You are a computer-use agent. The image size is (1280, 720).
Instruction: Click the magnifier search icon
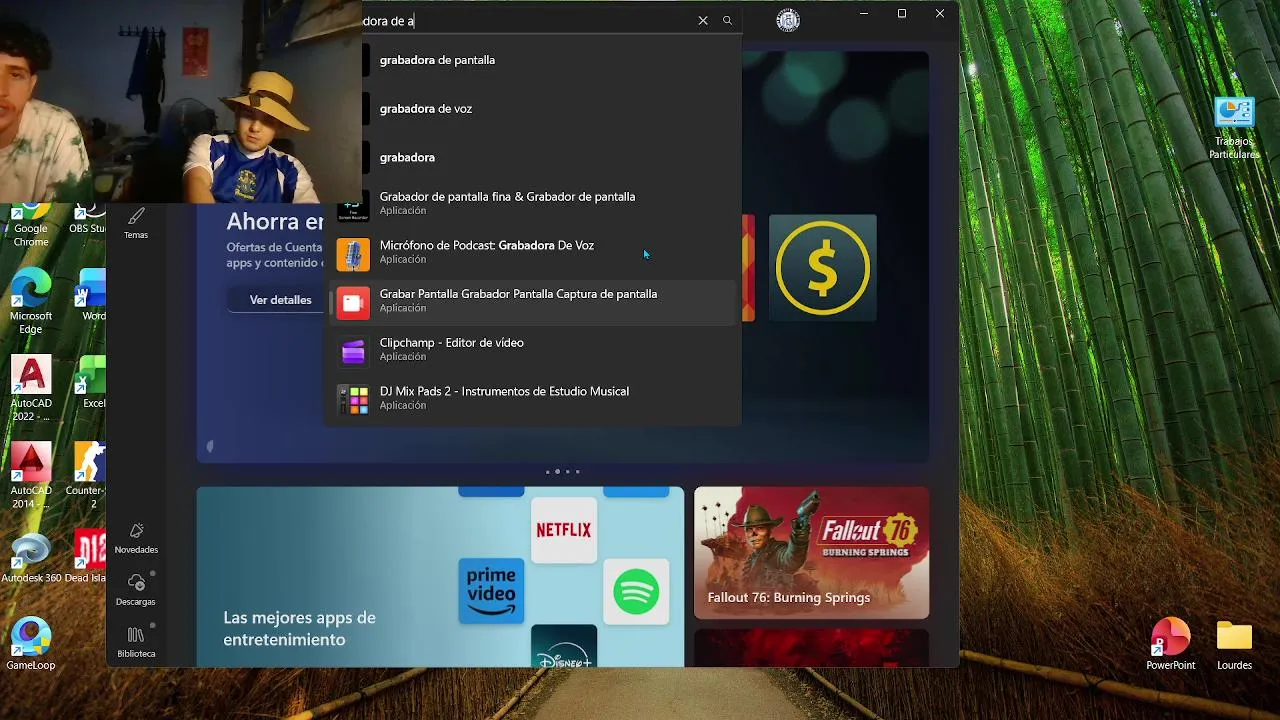(727, 20)
